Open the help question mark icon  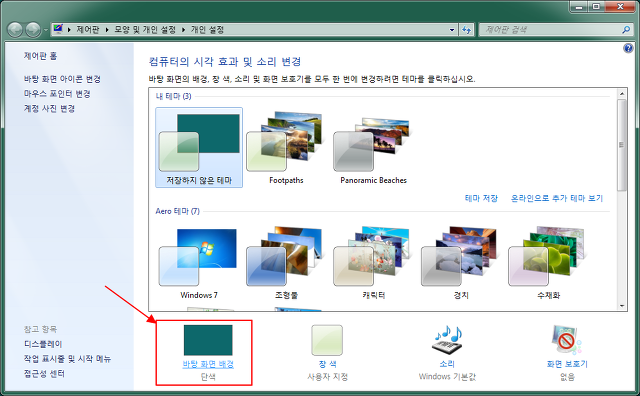pyautogui.click(x=628, y=48)
